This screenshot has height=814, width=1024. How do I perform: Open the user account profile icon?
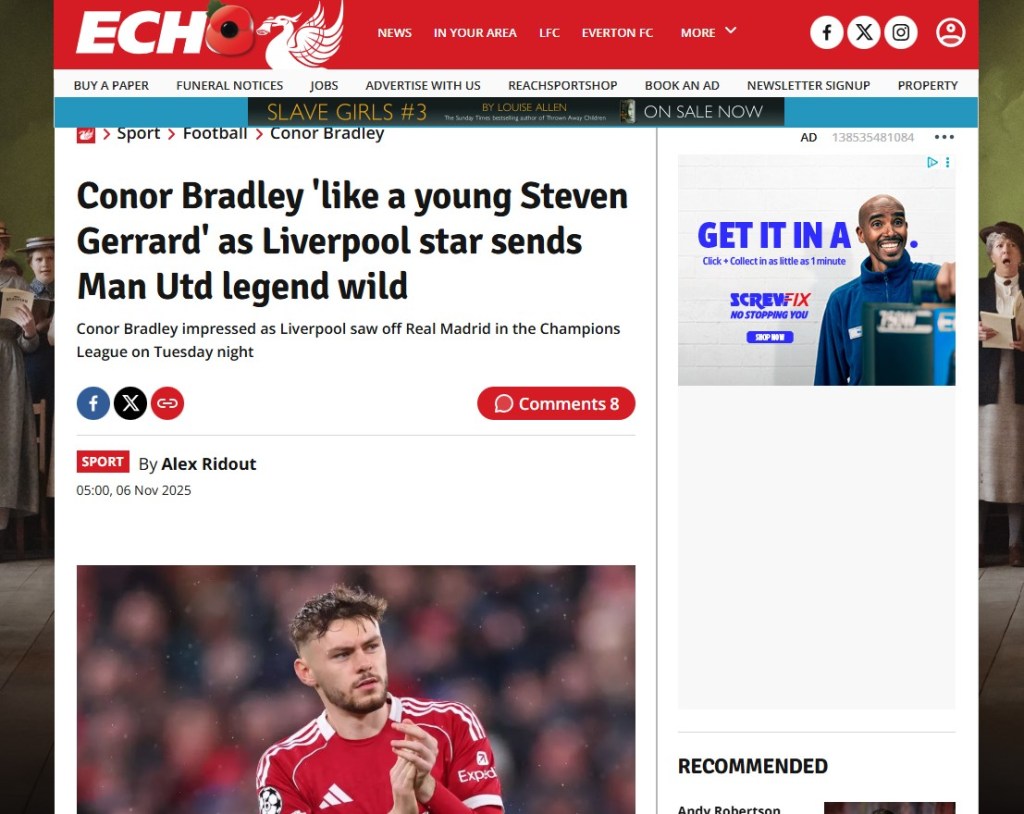pos(950,33)
